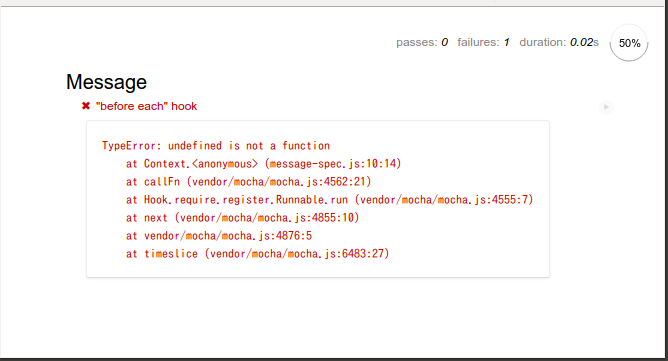Image resolution: width=668 pixels, height=361 pixels.
Task: Open the Message suite heading link
Action: click(x=107, y=82)
